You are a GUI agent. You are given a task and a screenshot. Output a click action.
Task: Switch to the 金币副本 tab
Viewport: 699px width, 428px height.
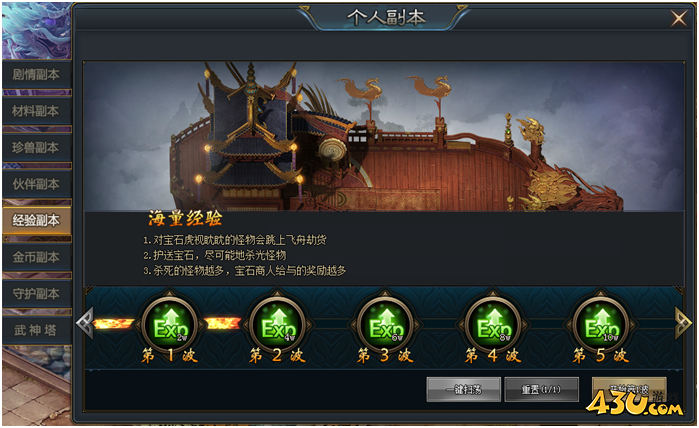pos(36,257)
